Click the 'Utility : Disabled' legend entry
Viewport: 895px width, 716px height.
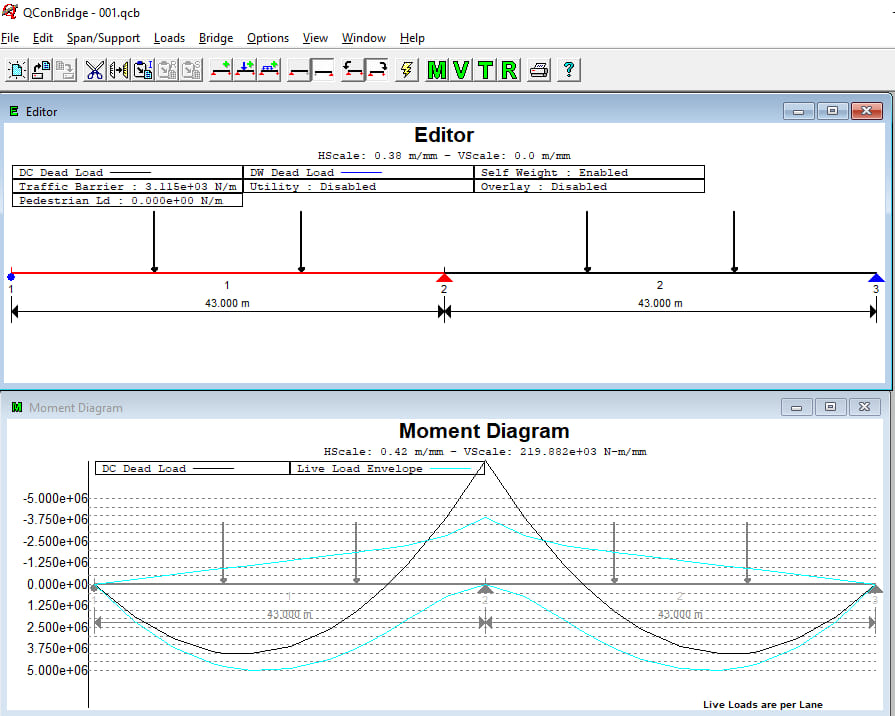358,187
